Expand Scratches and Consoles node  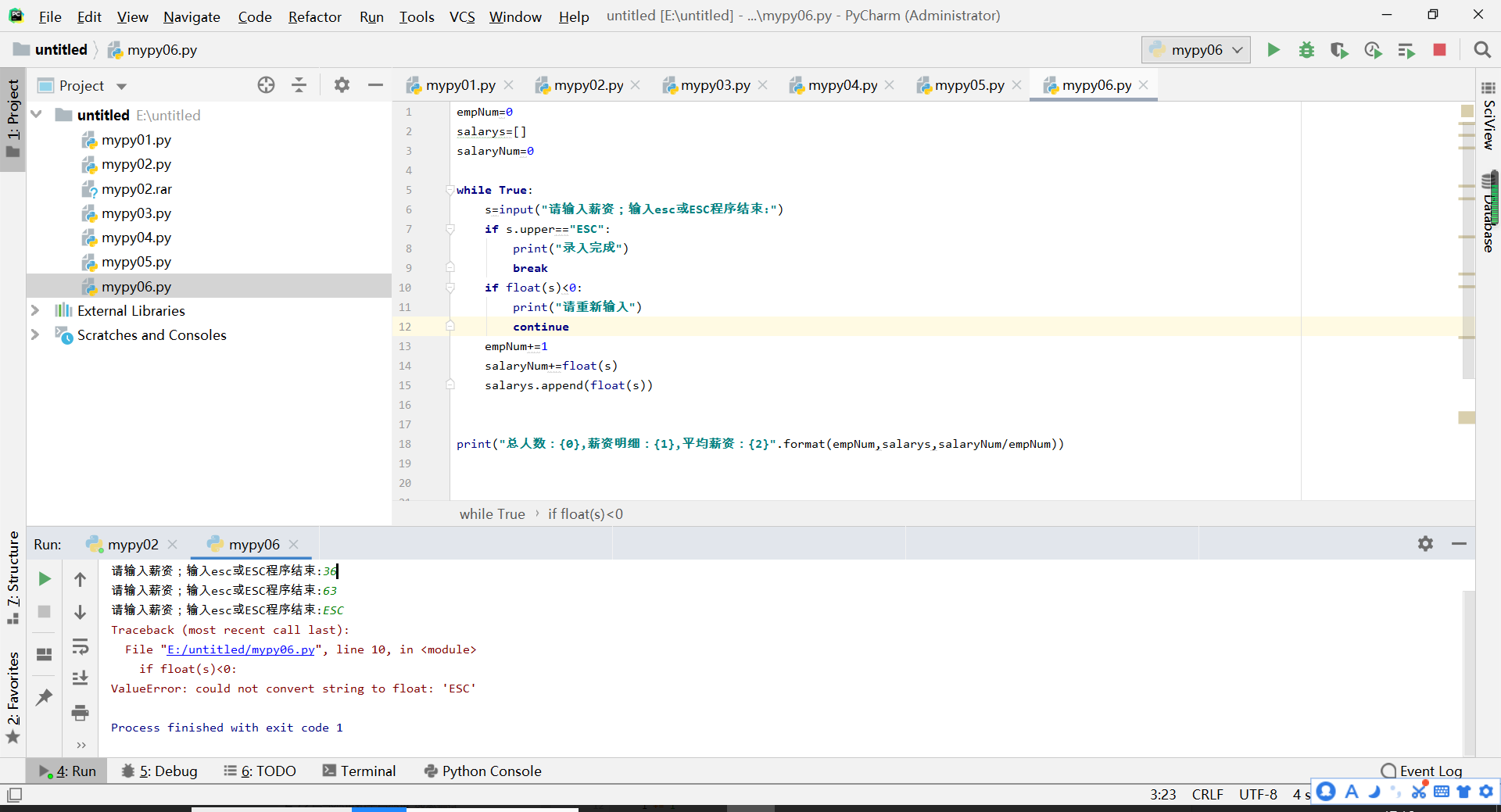[x=35, y=335]
